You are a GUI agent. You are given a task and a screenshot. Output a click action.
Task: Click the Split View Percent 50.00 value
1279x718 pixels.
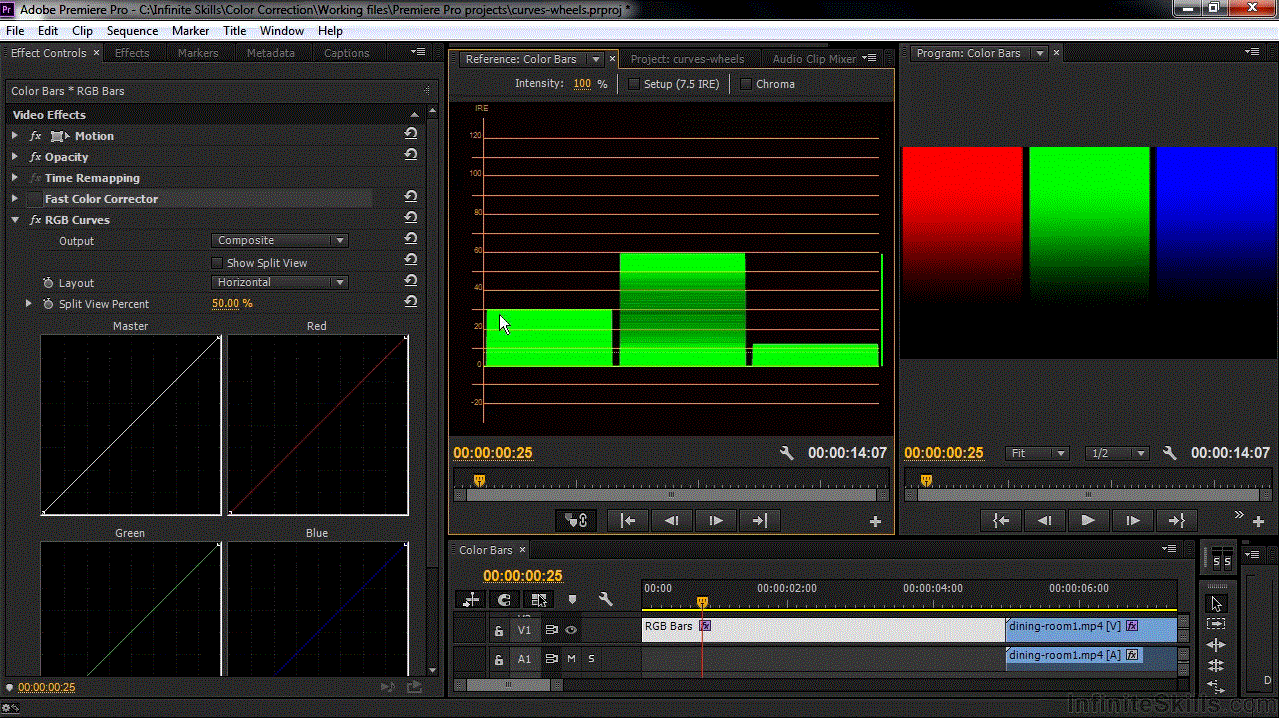pyautogui.click(x=226, y=303)
